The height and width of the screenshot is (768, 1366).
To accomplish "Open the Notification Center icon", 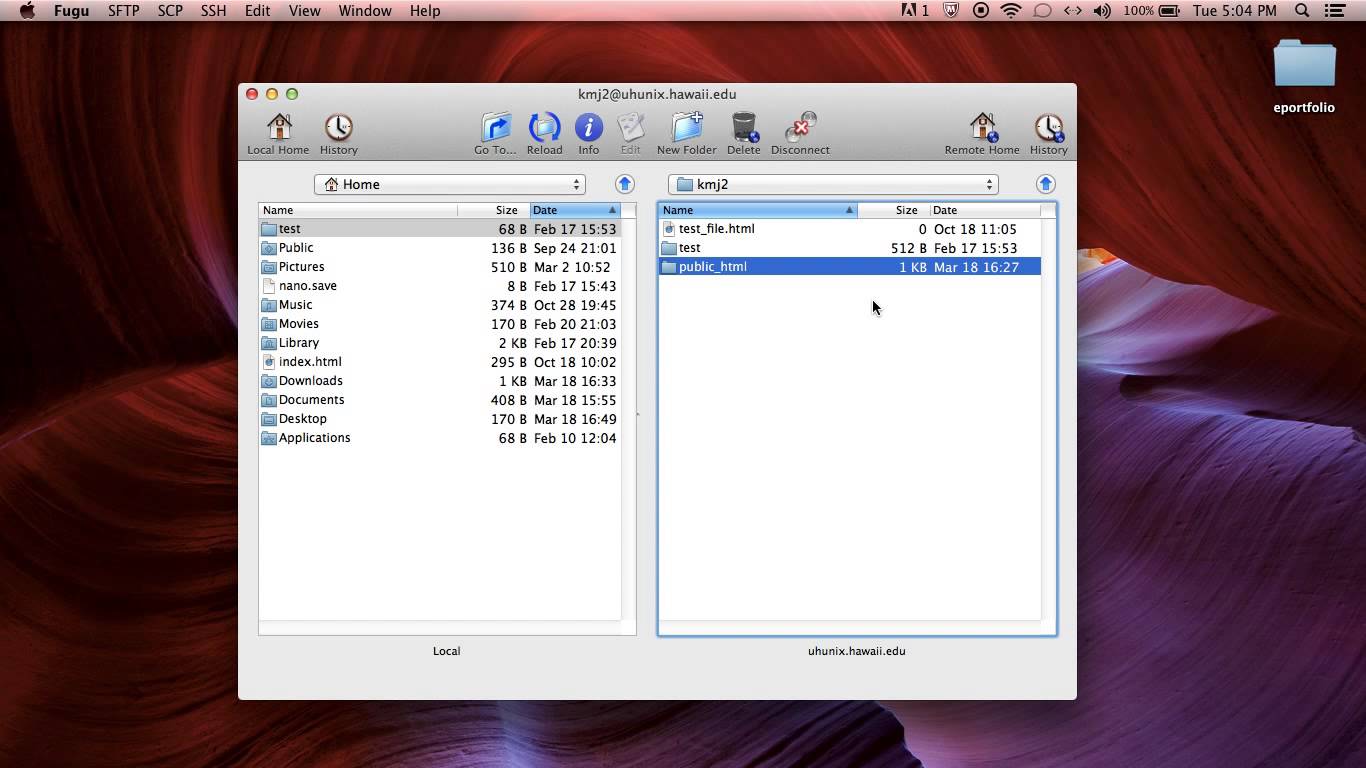I will [1335, 11].
